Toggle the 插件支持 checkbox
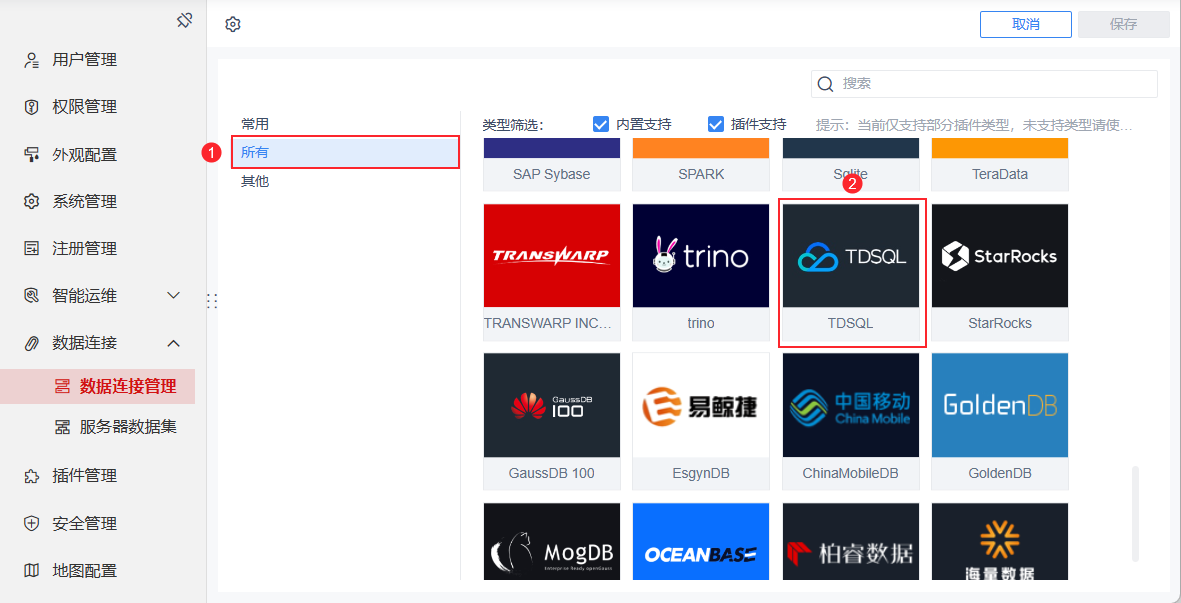1181x603 pixels. [x=716, y=124]
